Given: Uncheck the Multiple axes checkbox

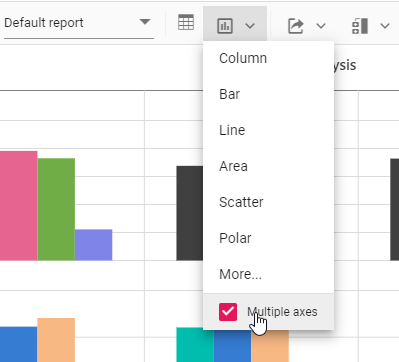Looking at the screenshot, I should click(228, 312).
